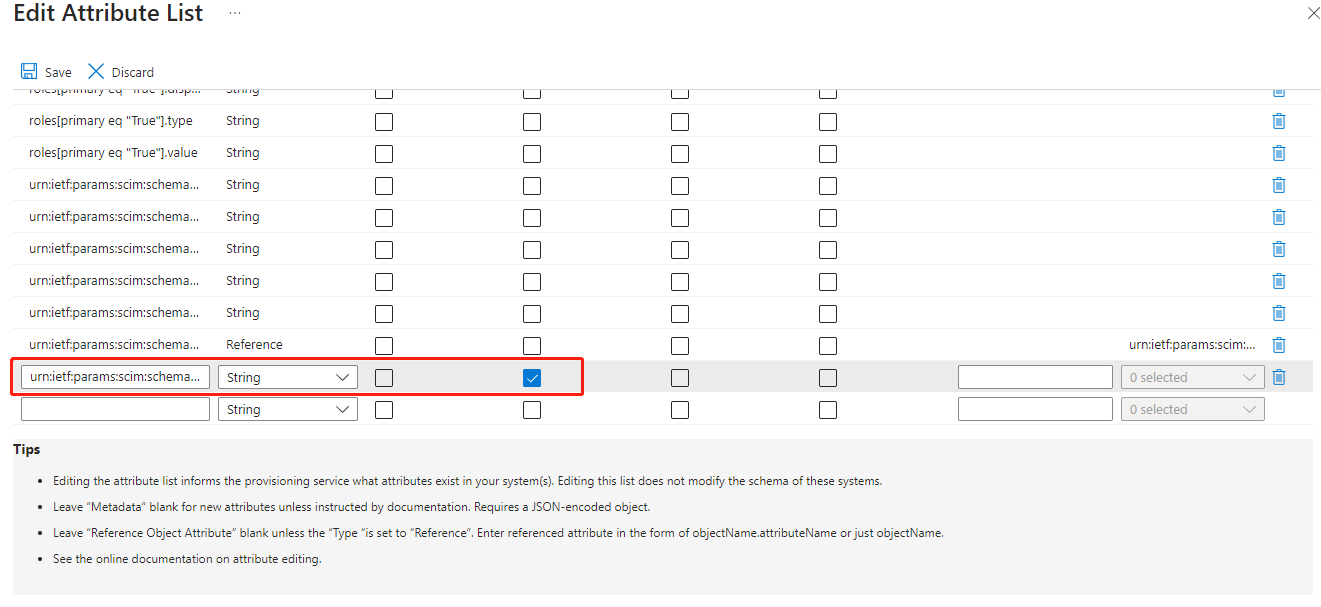The image size is (1321, 607).
Task: Tick first checkbox in roles[primary eq "True"].type row
Action: pos(384,122)
